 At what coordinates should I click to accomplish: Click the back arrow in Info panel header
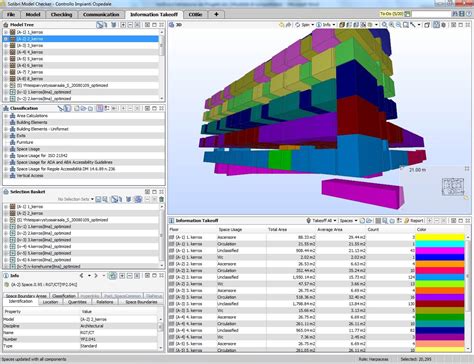[x=82, y=276]
